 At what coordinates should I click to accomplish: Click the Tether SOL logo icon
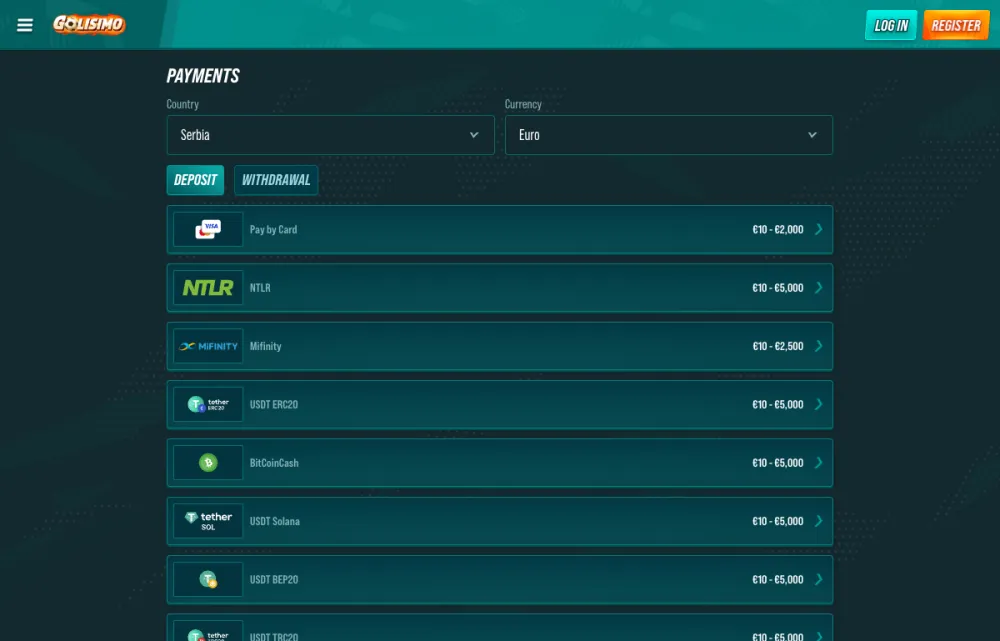coord(208,521)
